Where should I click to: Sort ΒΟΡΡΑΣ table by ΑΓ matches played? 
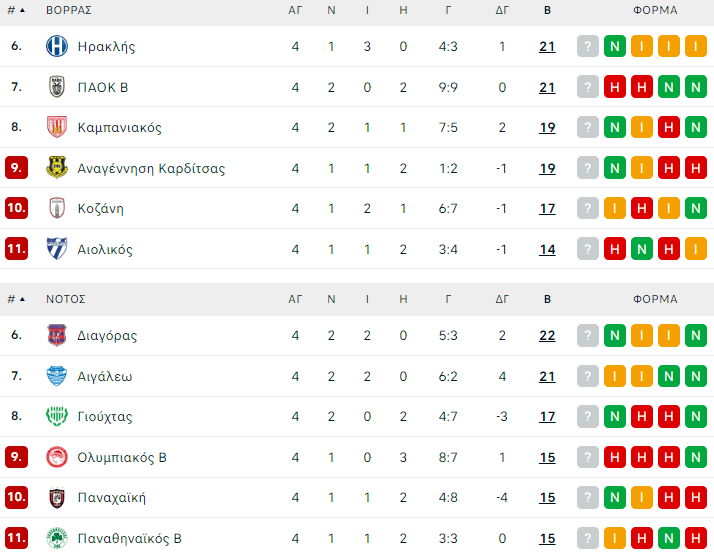coord(295,10)
